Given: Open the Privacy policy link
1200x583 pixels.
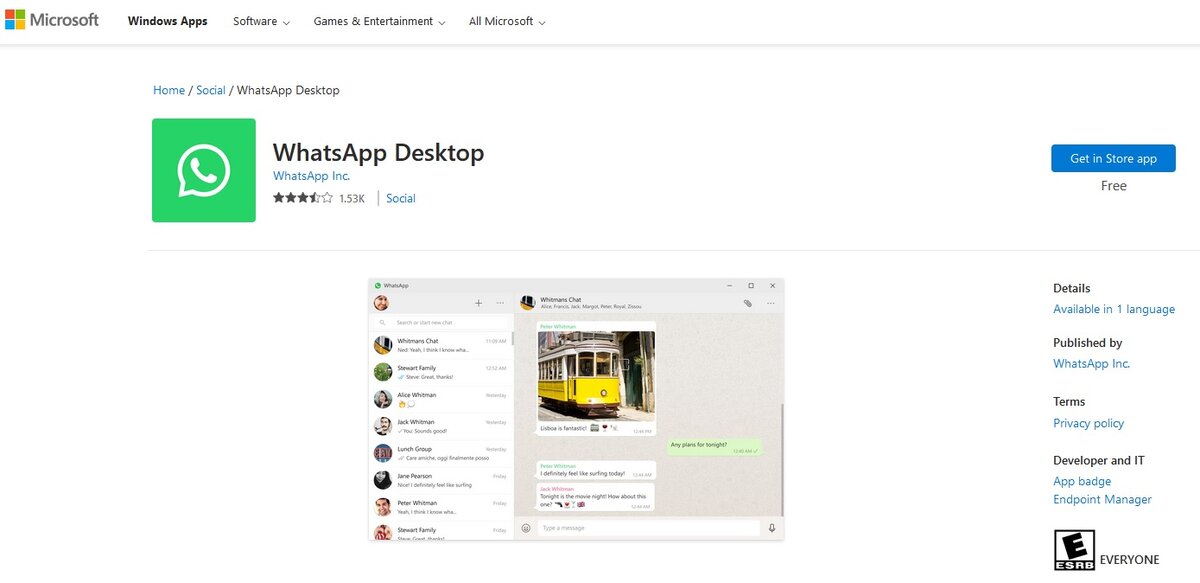Looking at the screenshot, I should [x=1089, y=423].
